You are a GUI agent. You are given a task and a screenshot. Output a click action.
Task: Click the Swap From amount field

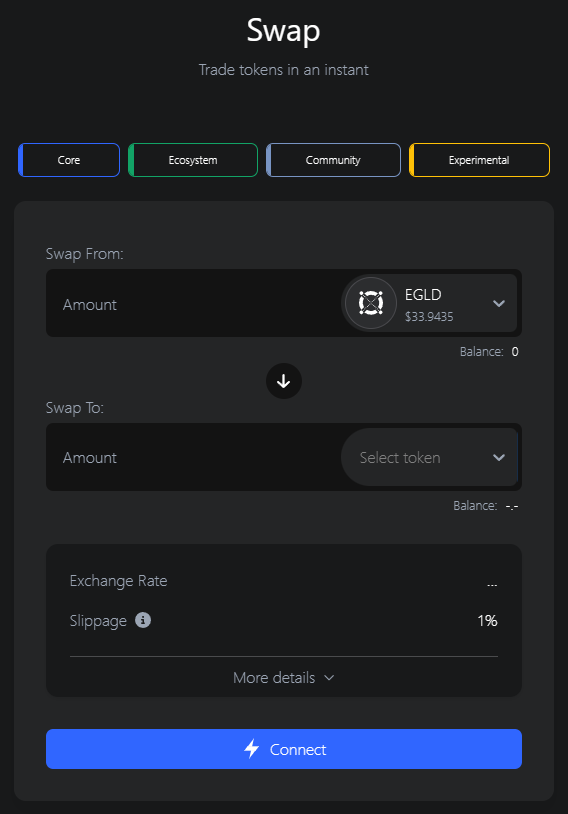[x=193, y=304]
